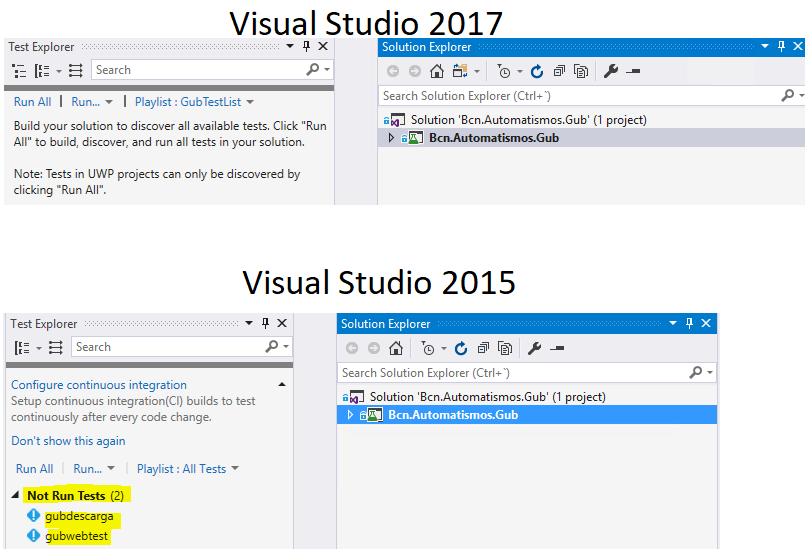805x552 pixels.
Task: Open Run... dropdown in 2017 Test Explorer
Action: (92, 102)
